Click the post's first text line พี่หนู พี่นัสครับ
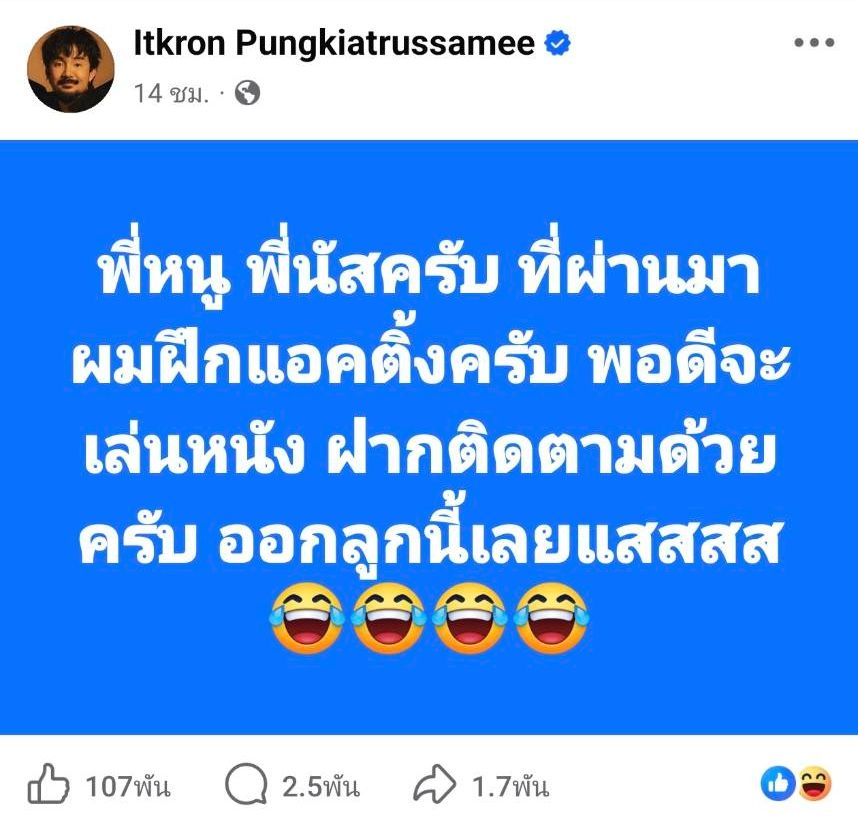 300,272
